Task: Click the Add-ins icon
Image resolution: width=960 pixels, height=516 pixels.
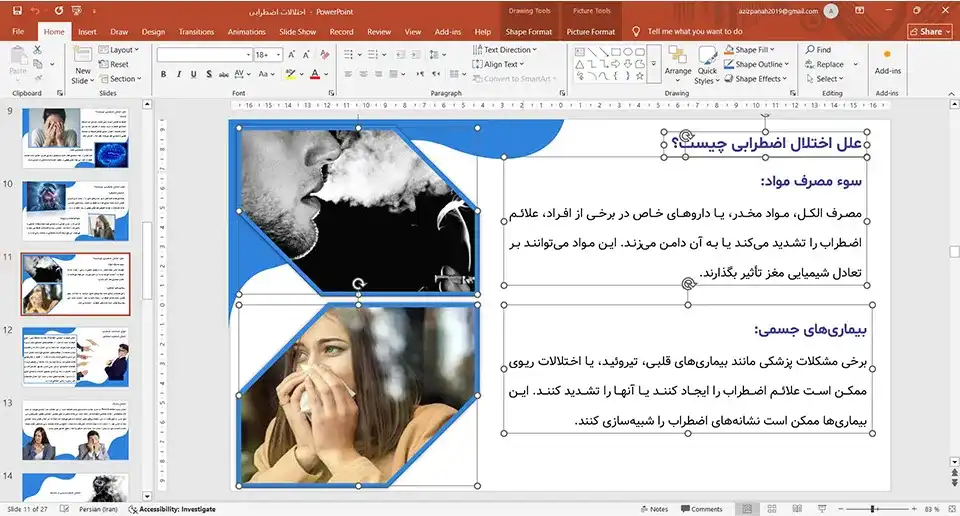Action: coord(887,61)
